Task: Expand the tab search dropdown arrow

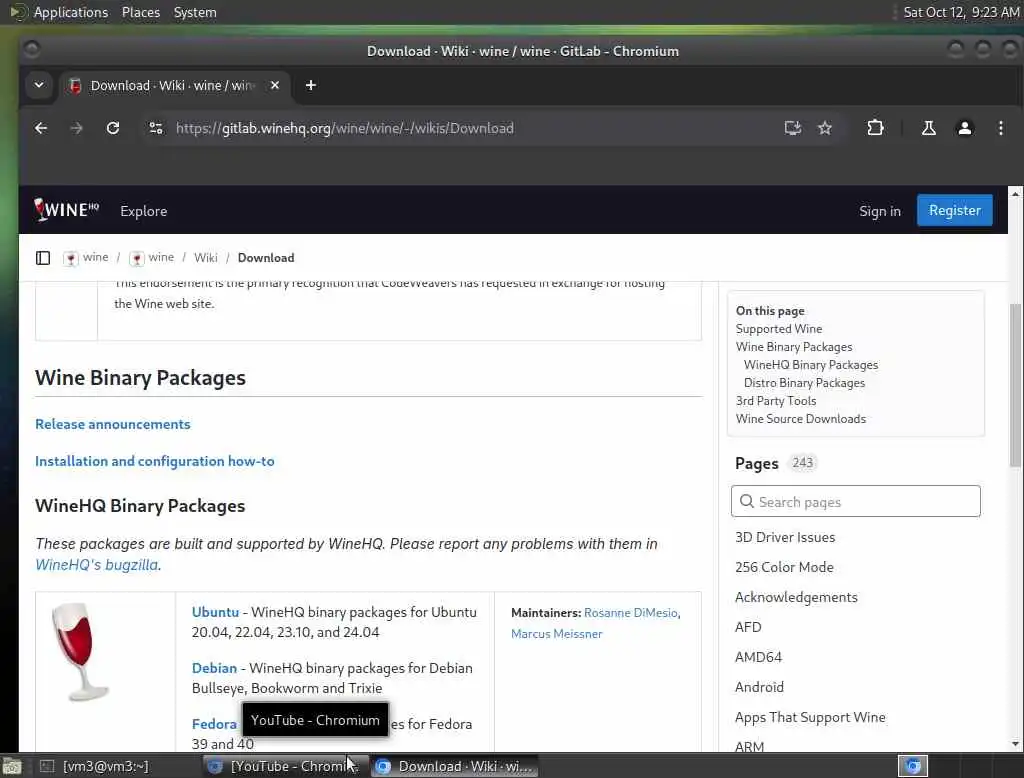Action: click(x=39, y=85)
